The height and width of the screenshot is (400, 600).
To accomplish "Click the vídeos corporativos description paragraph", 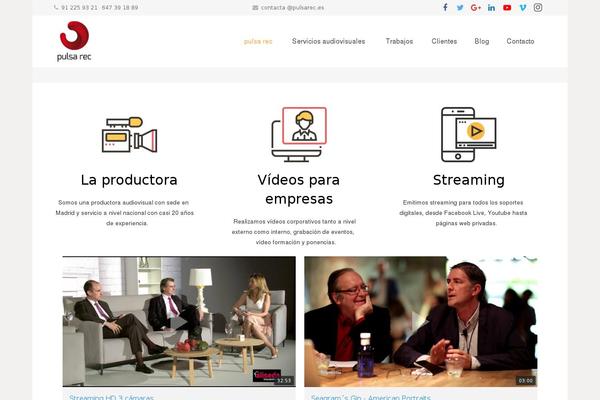I will (294, 232).
